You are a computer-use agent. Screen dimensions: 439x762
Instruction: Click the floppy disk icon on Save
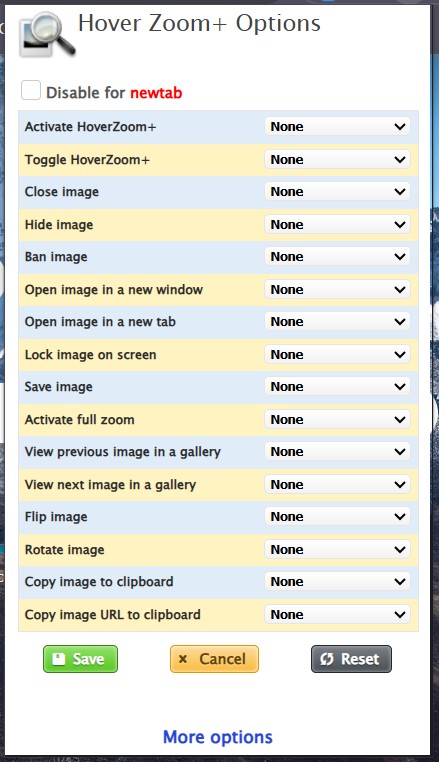point(59,659)
